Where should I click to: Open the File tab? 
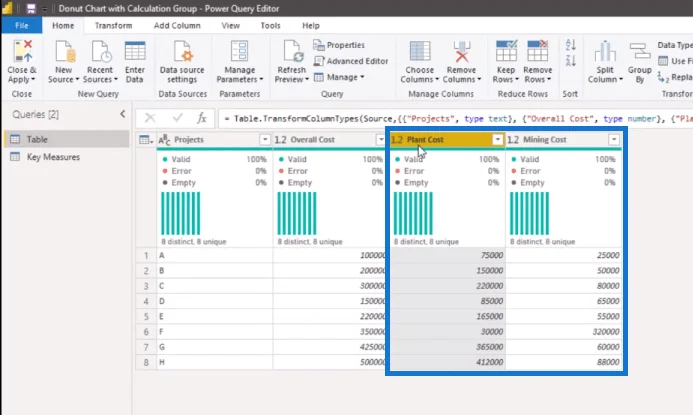pos(22,26)
